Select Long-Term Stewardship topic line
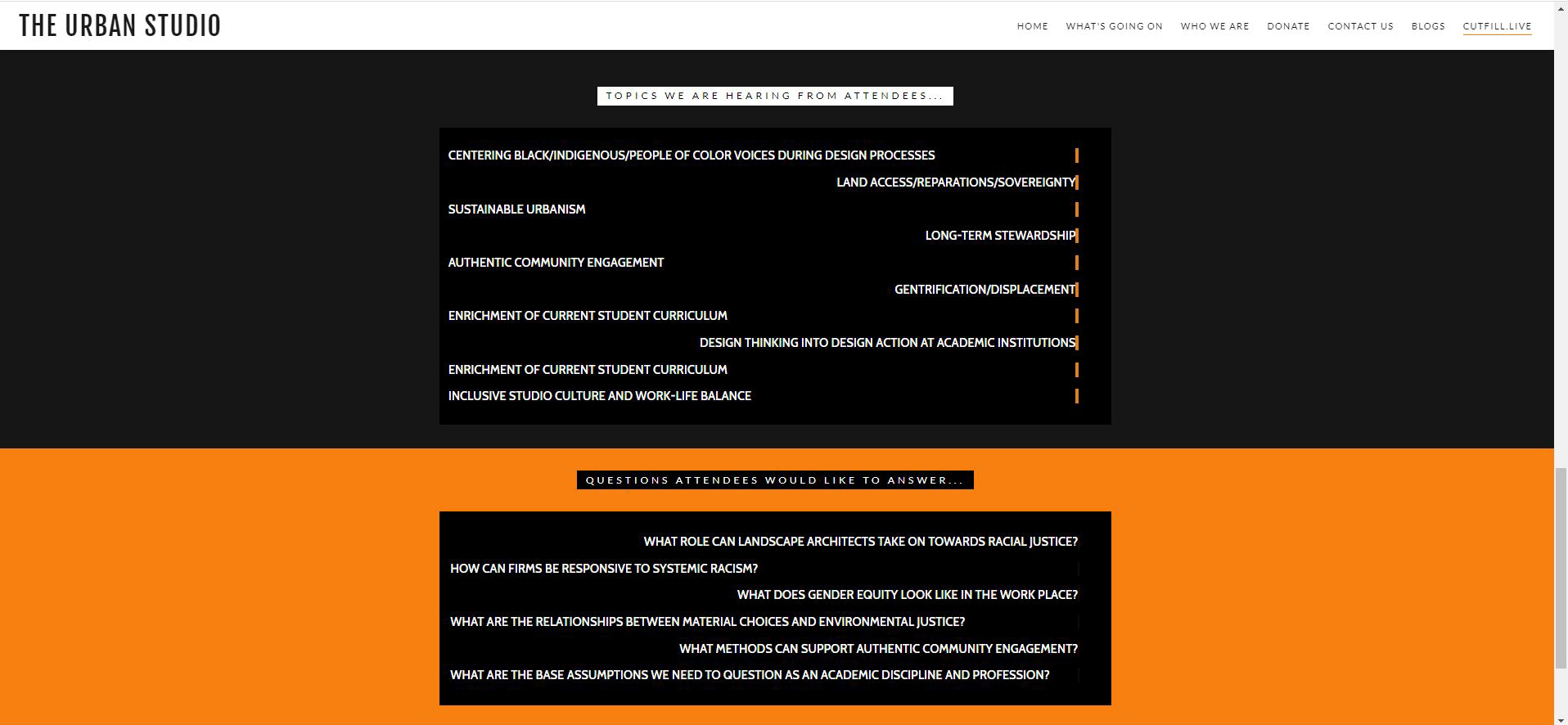Screen dimensions: 1568x725 pyautogui.click(x=999, y=236)
